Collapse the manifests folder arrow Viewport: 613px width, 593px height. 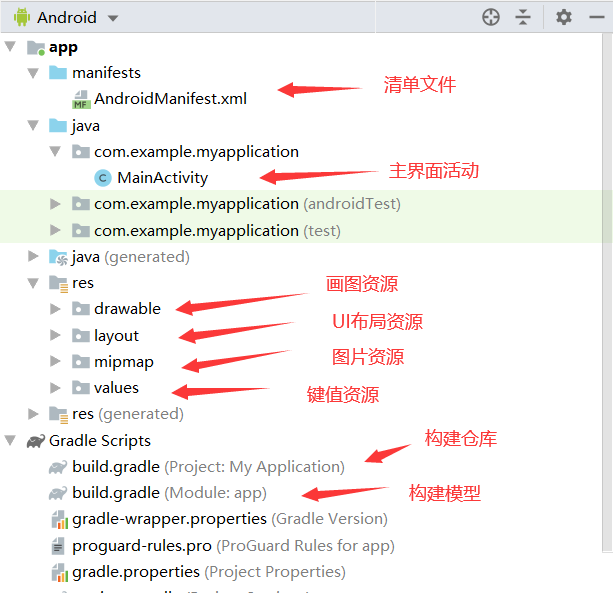point(33,73)
